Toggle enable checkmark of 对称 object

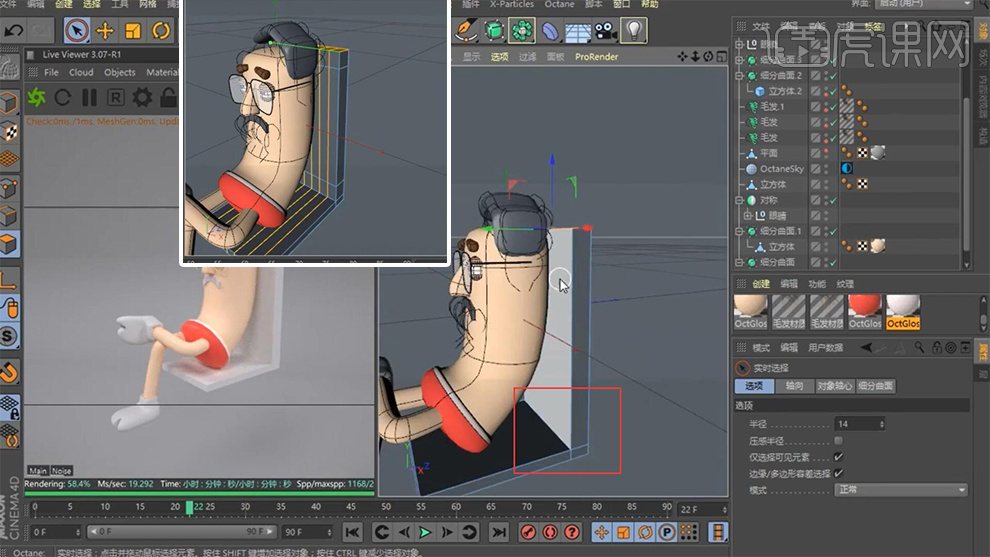(833, 200)
